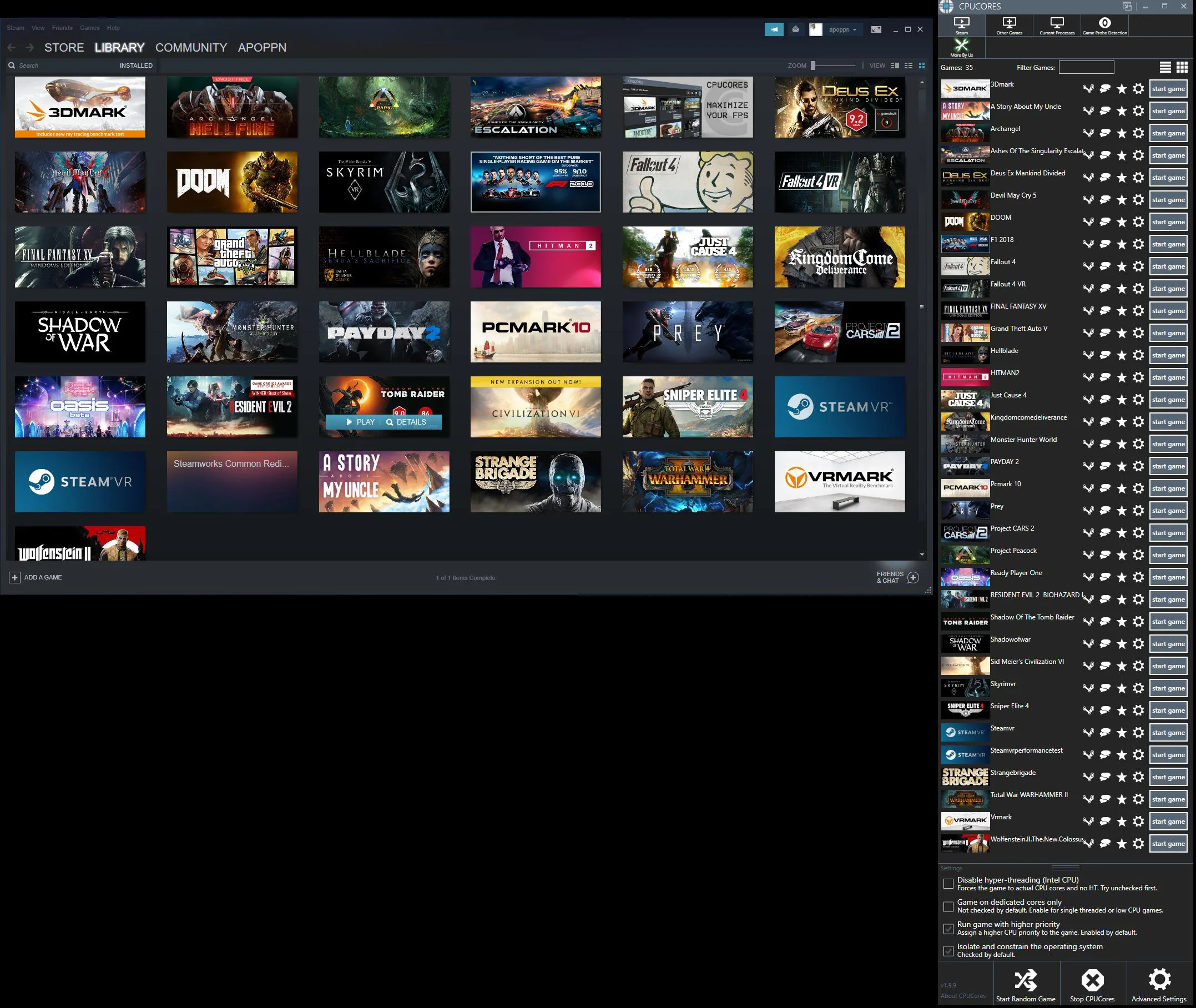
Task: Adjust the Steam library ZOOM slider handle
Action: [813, 65]
